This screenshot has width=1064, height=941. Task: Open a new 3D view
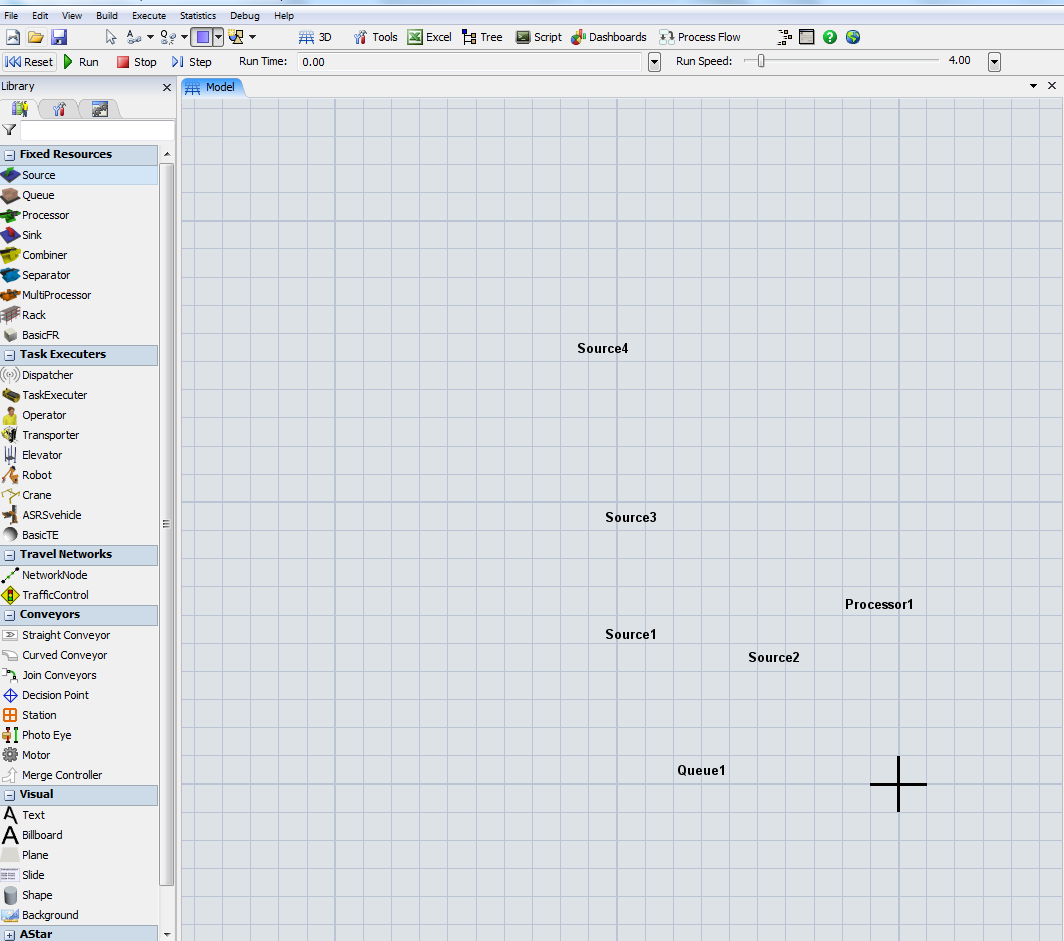click(315, 37)
